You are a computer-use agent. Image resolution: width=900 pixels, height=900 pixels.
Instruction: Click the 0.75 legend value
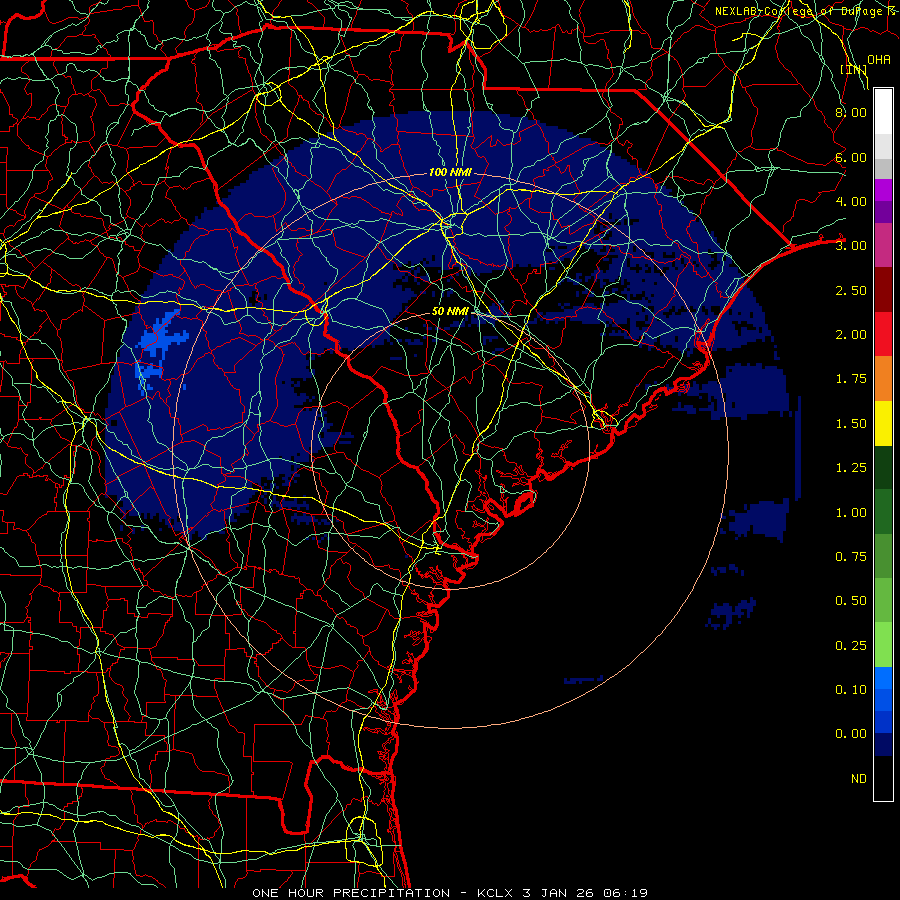click(x=851, y=557)
